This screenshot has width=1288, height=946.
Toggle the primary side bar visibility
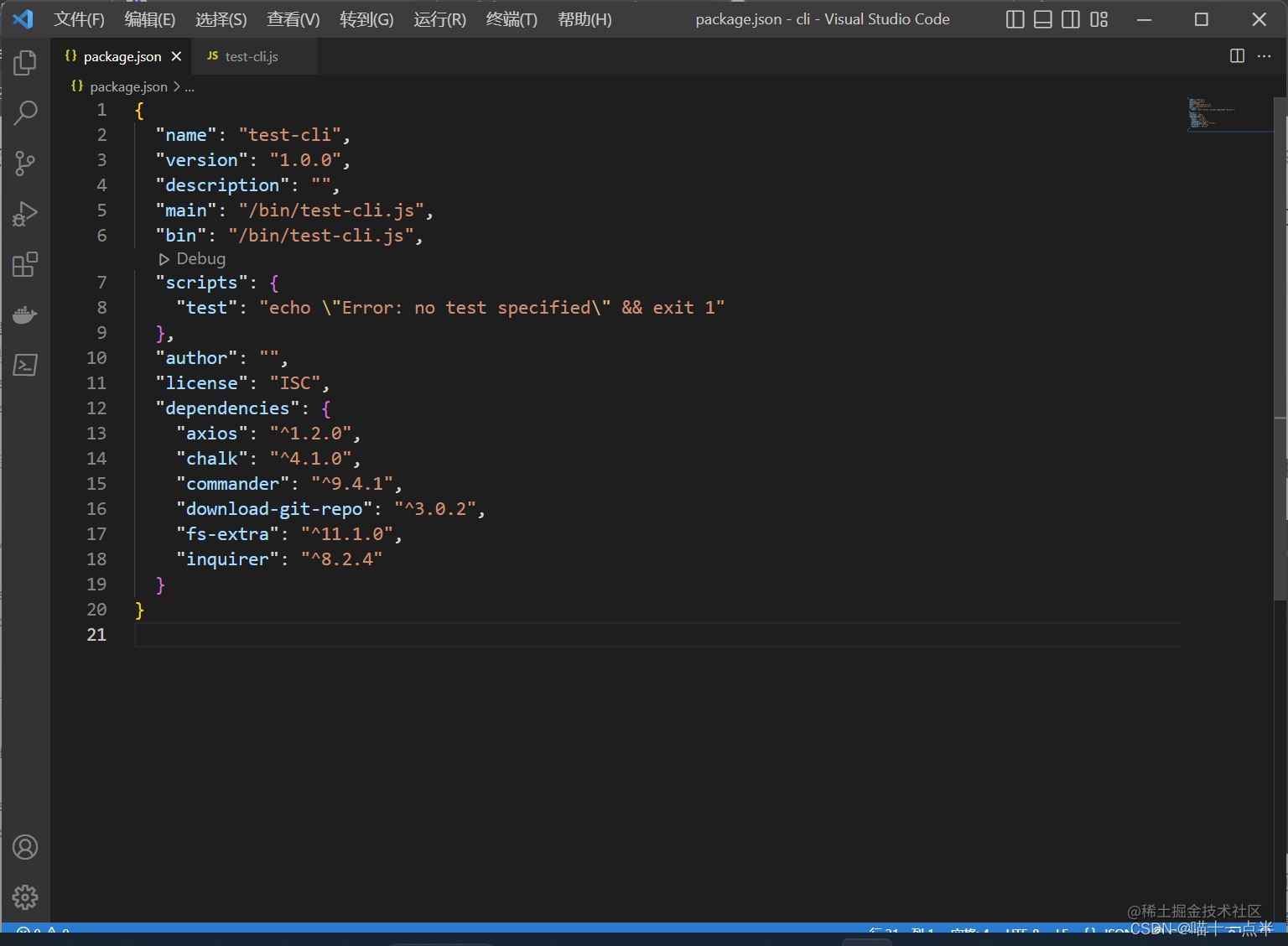(1015, 19)
